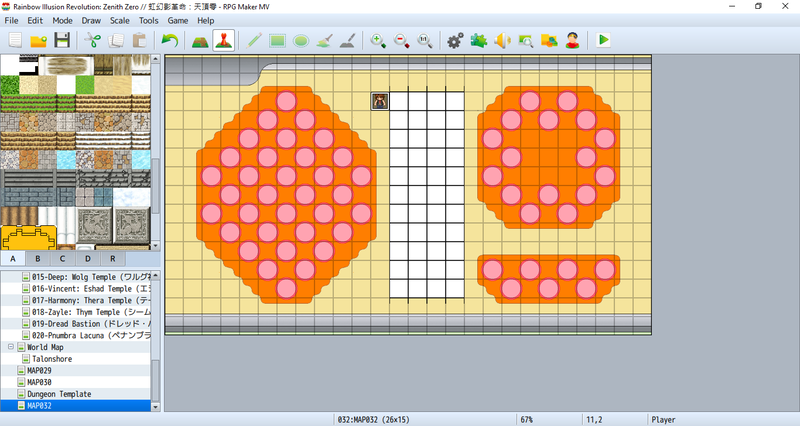The image size is (800, 426).
Task: Open the Plugin Manager puzzle icon
Action: point(479,41)
